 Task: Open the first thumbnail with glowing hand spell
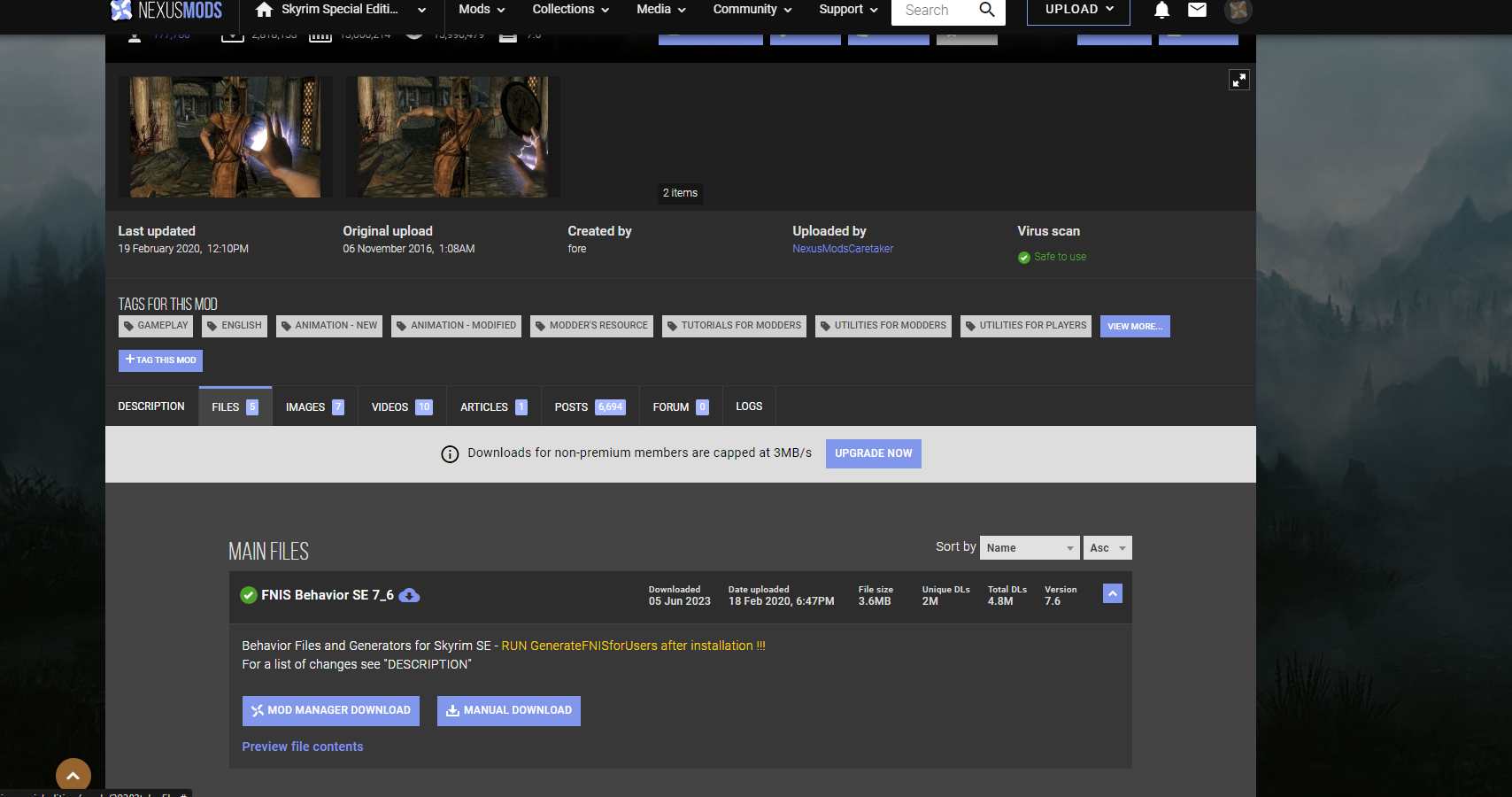[226, 136]
